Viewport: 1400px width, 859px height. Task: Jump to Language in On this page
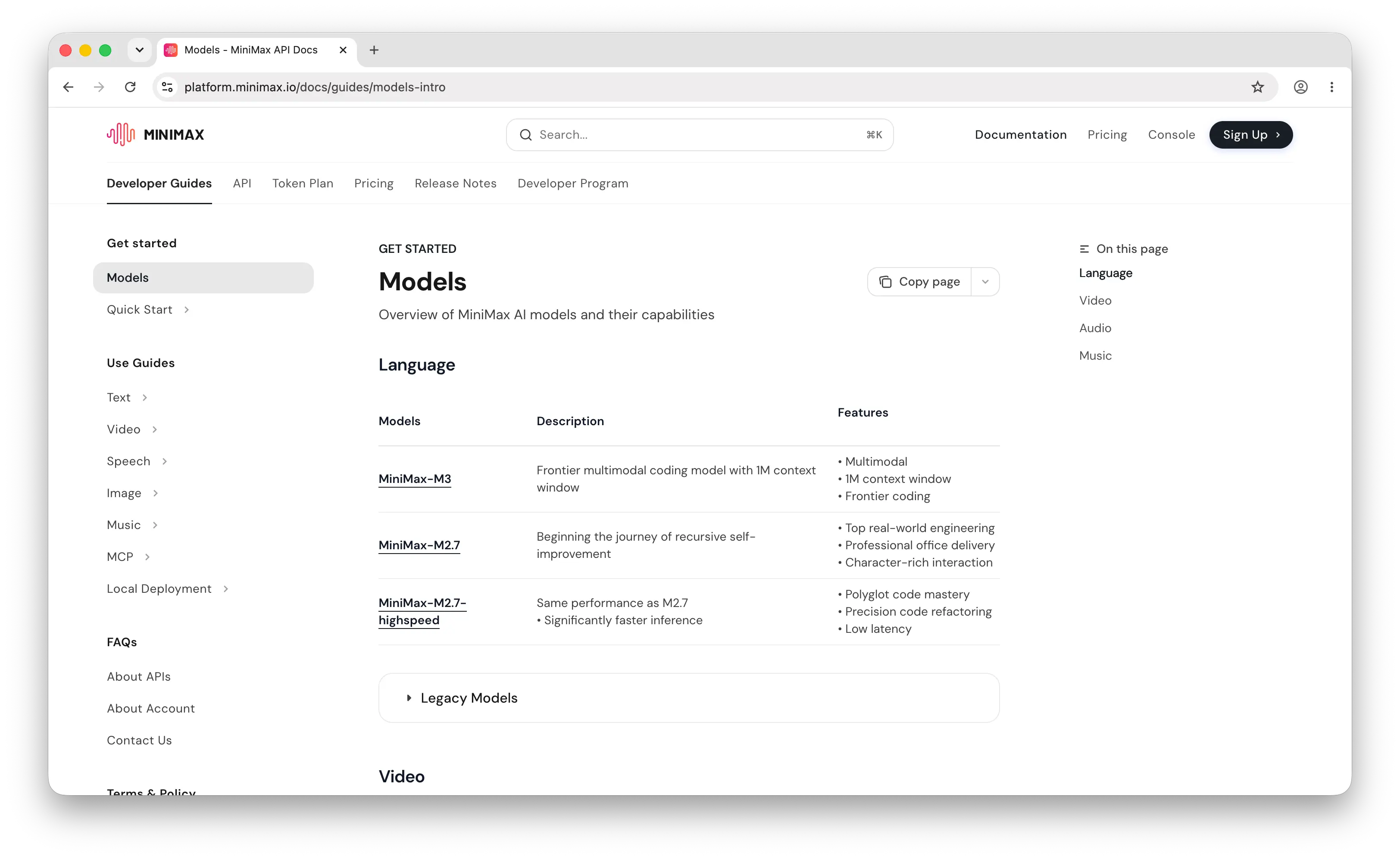[x=1106, y=273]
